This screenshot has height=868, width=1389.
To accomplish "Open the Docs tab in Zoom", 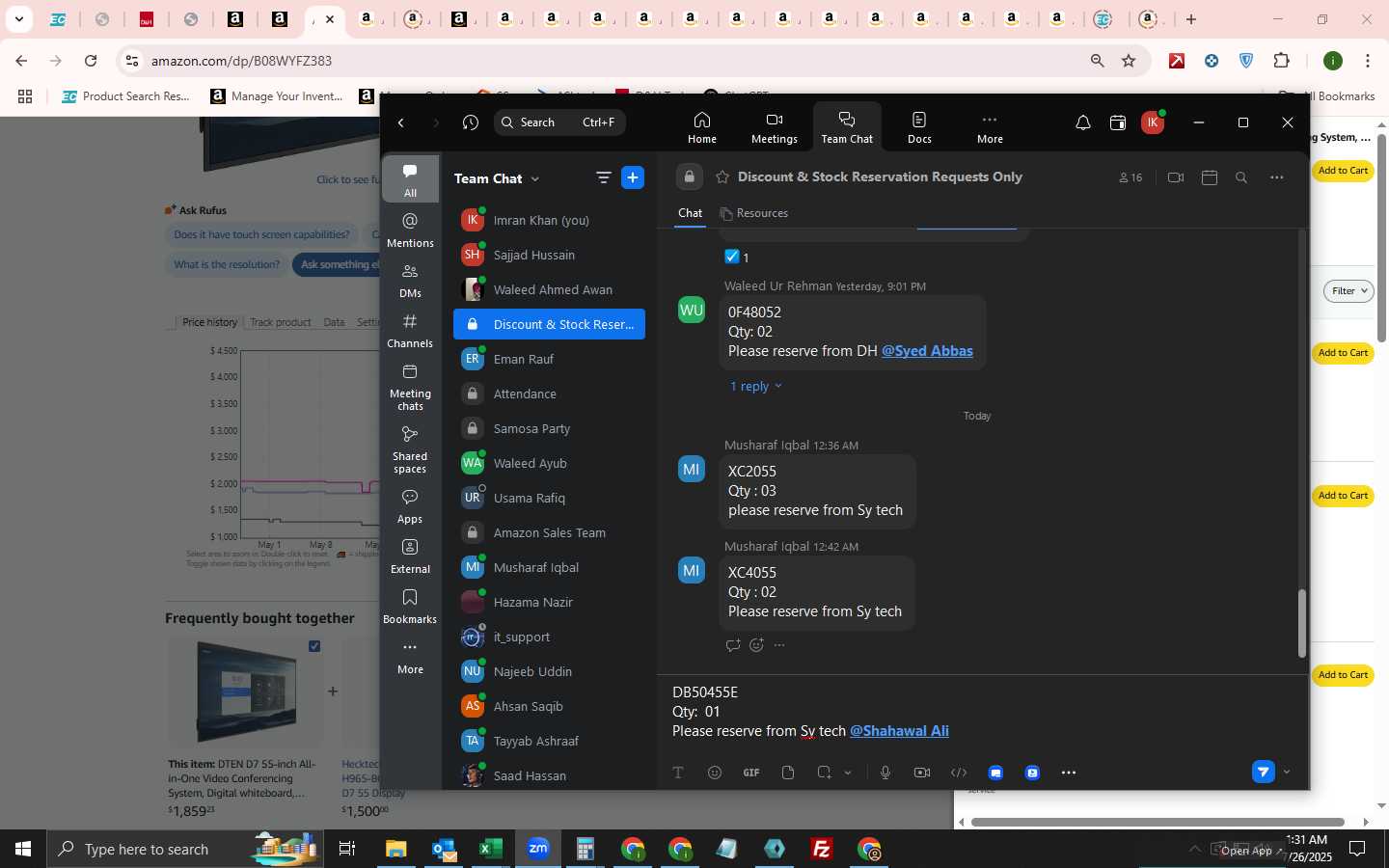I will 919,126.
